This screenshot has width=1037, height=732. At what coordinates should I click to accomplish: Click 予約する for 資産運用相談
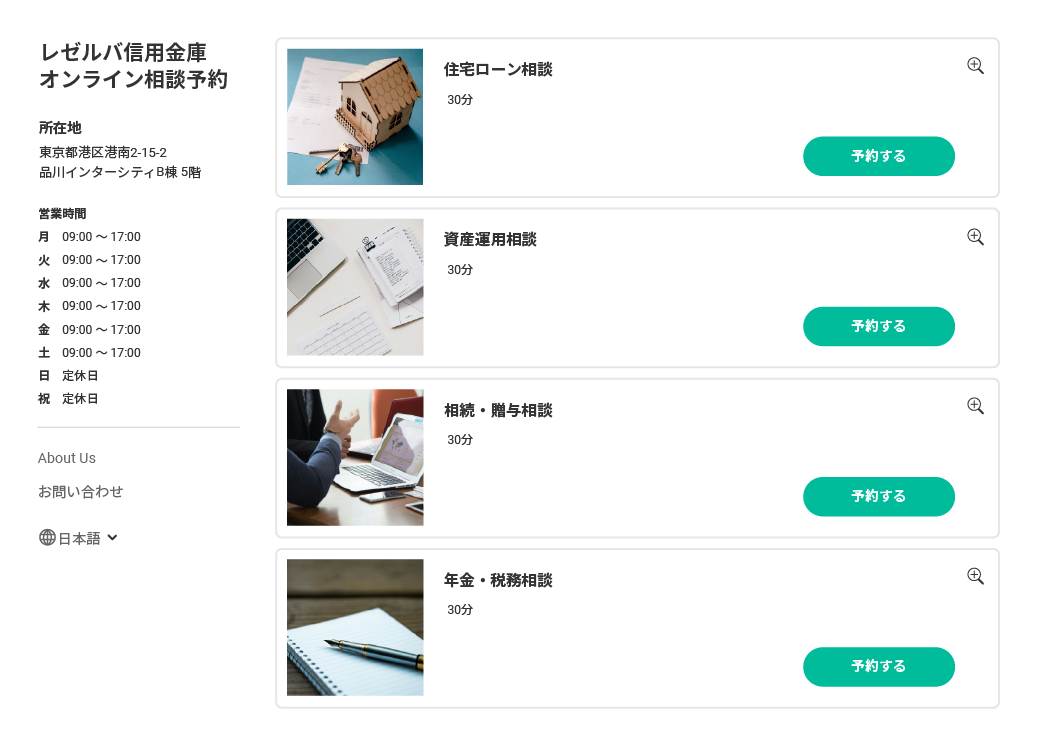point(878,326)
